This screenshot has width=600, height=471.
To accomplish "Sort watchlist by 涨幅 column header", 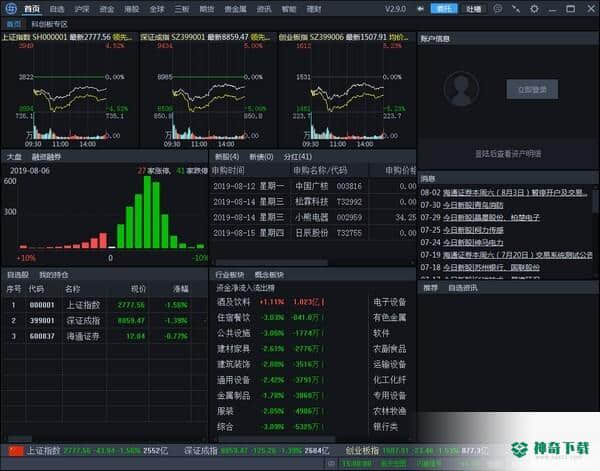I will pos(181,289).
